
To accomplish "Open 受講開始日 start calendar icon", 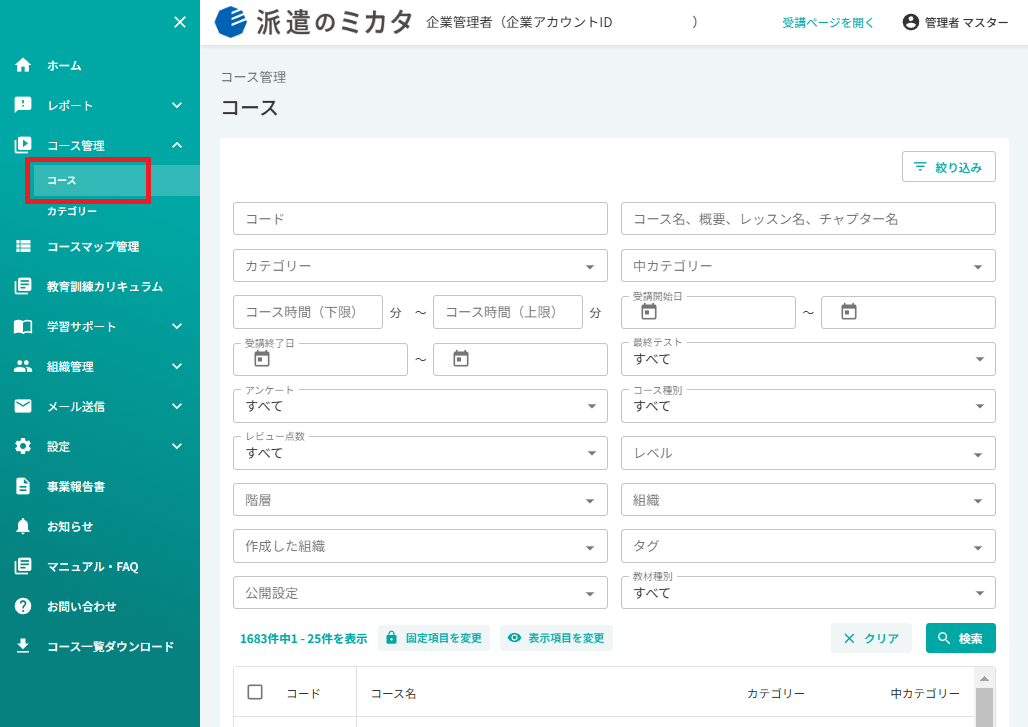I will [649, 312].
